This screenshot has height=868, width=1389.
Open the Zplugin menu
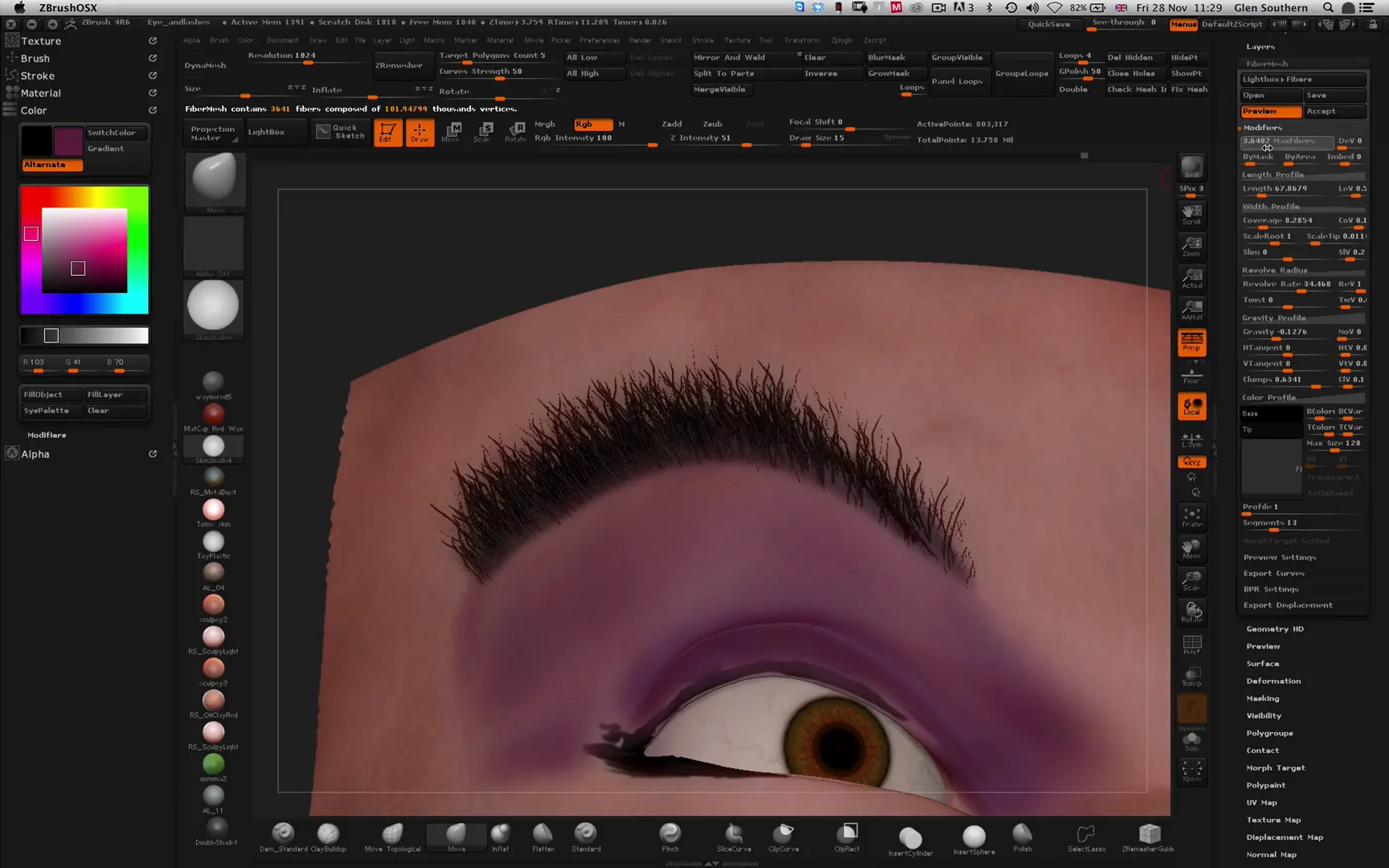coord(842,40)
